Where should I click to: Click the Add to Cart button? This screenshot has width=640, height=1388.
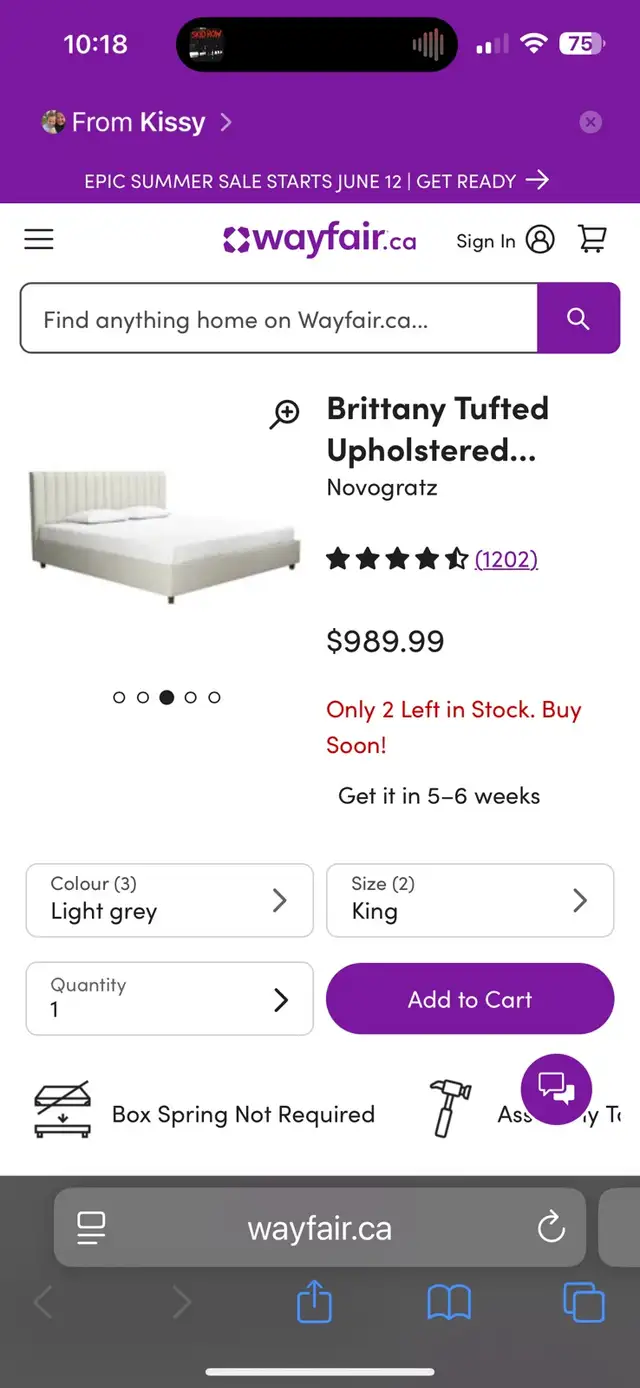click(470, 999)
